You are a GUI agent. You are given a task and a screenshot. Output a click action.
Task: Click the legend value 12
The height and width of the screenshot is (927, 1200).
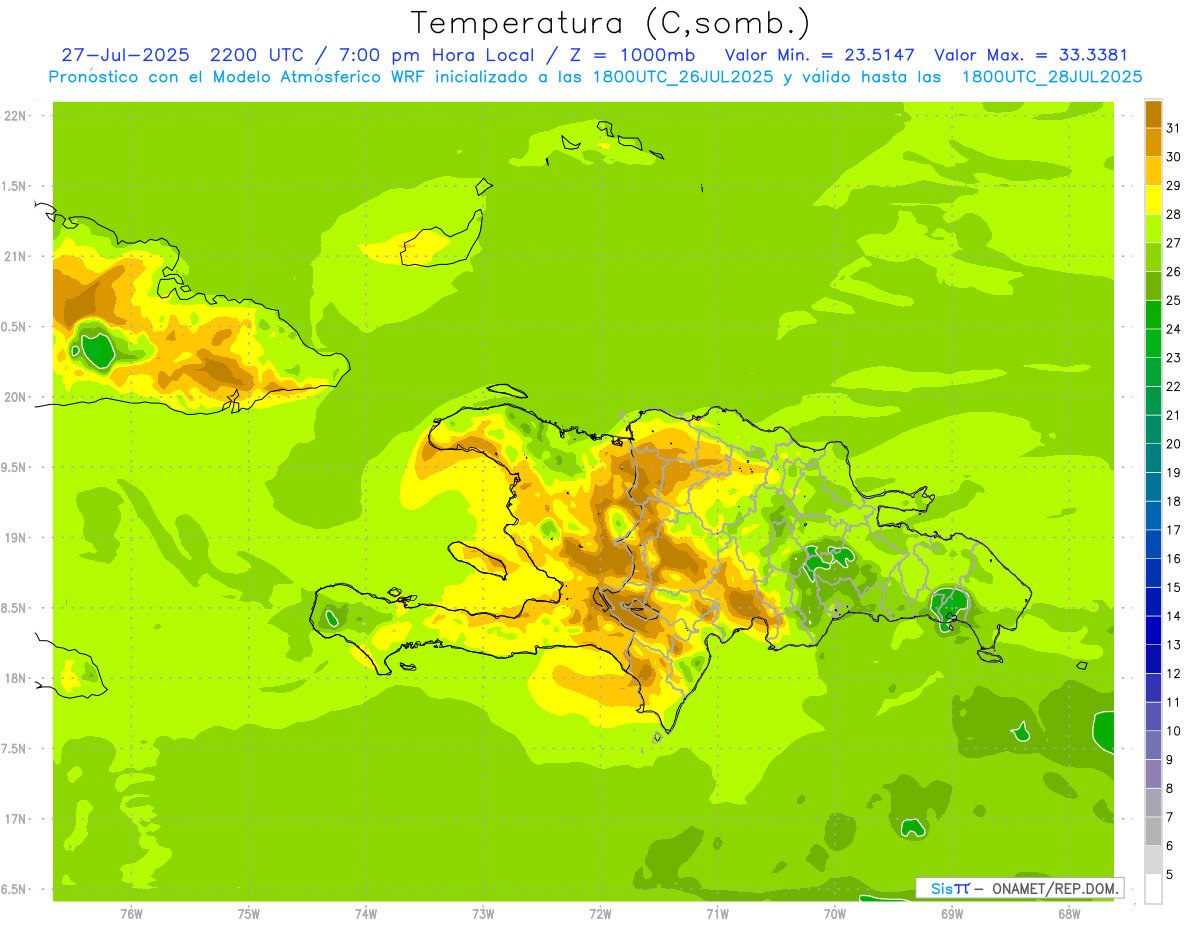tap(1173, 673)
